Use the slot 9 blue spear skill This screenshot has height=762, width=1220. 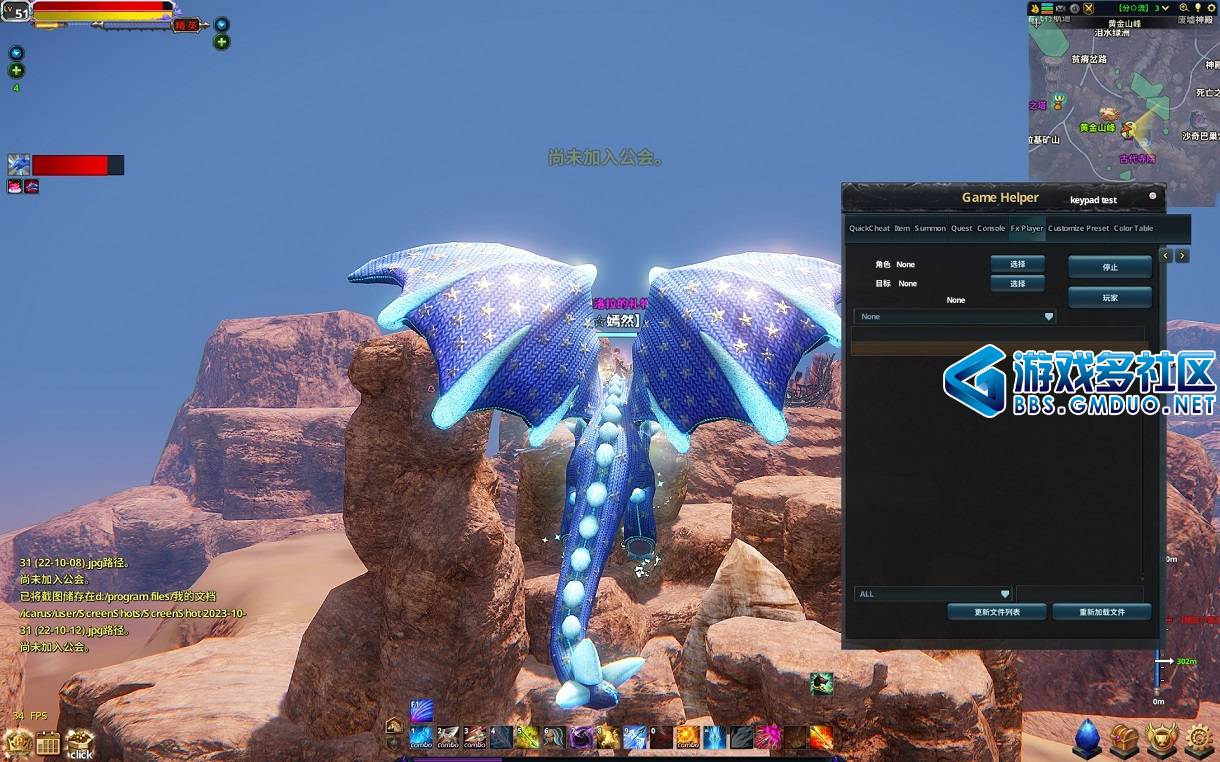[635, 738]
